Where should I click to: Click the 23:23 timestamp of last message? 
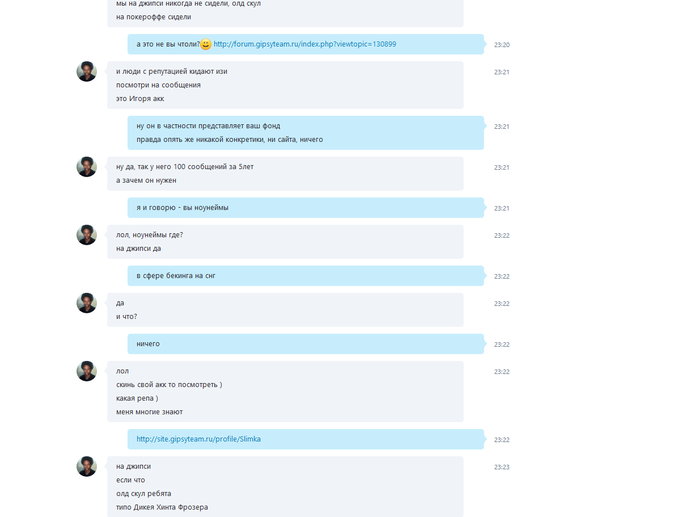pyautogui.click(x=502, y=467)
